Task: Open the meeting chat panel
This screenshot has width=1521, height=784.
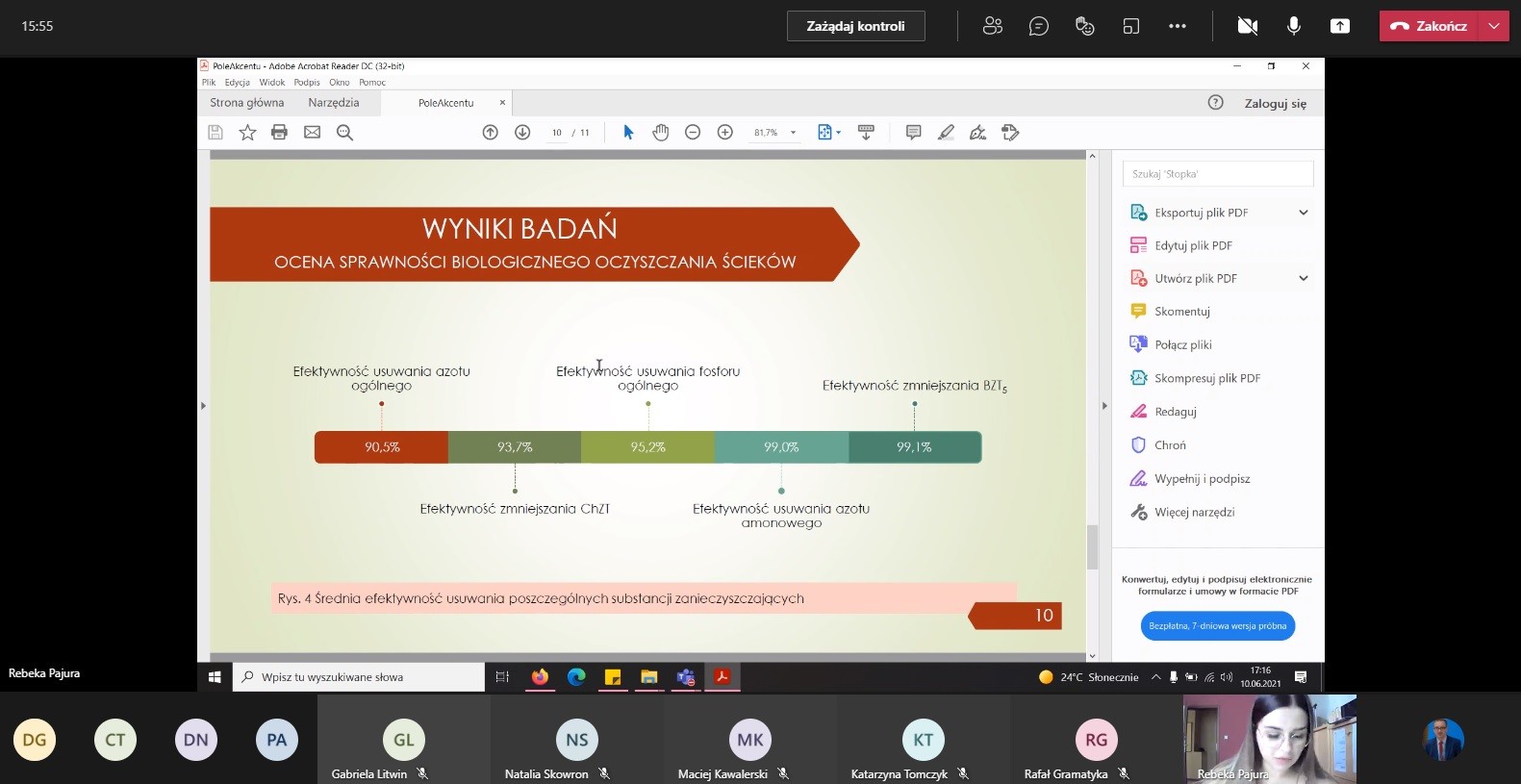Action: point(1039,26)
